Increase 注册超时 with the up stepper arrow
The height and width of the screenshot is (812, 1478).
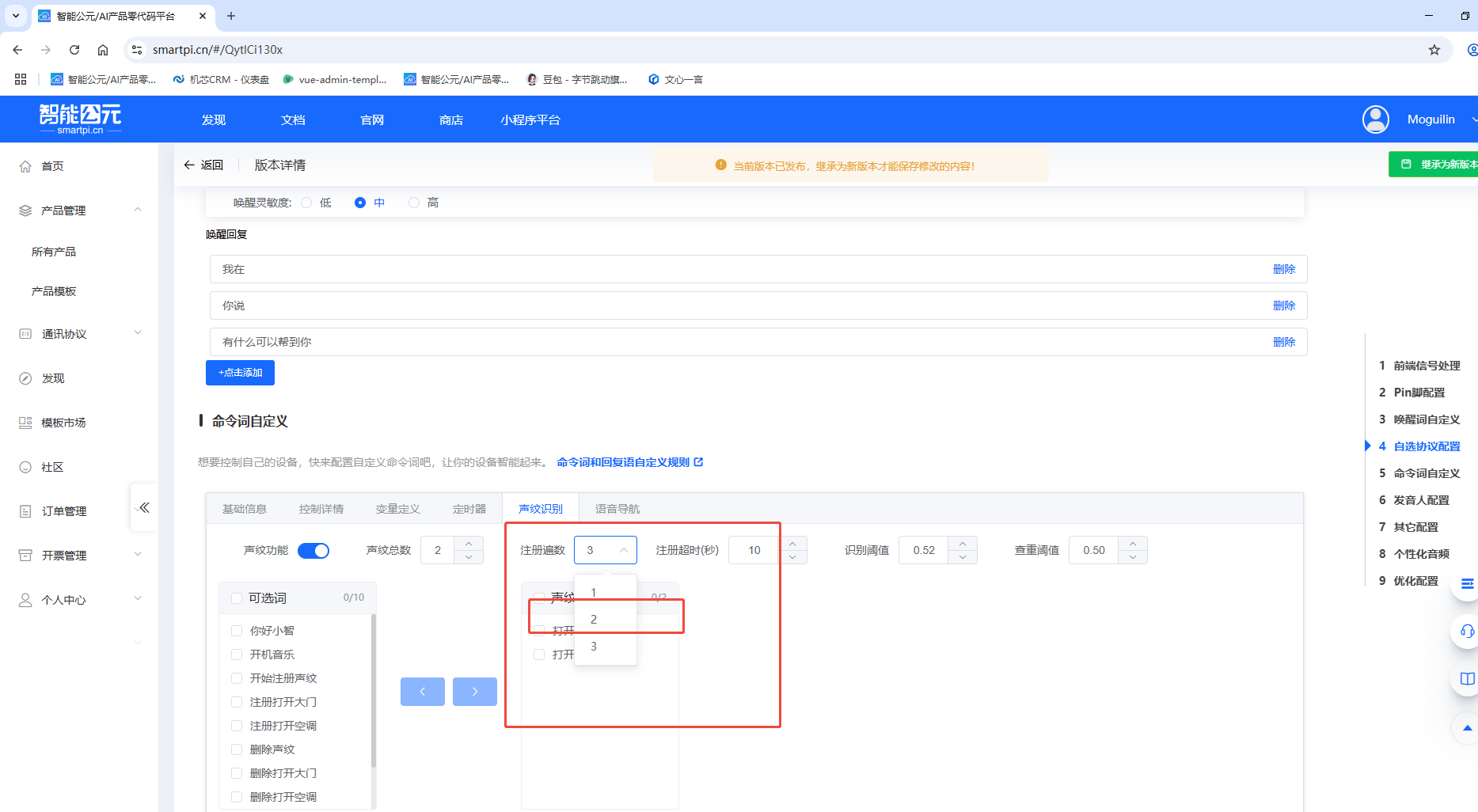click(x=792, y=544)
